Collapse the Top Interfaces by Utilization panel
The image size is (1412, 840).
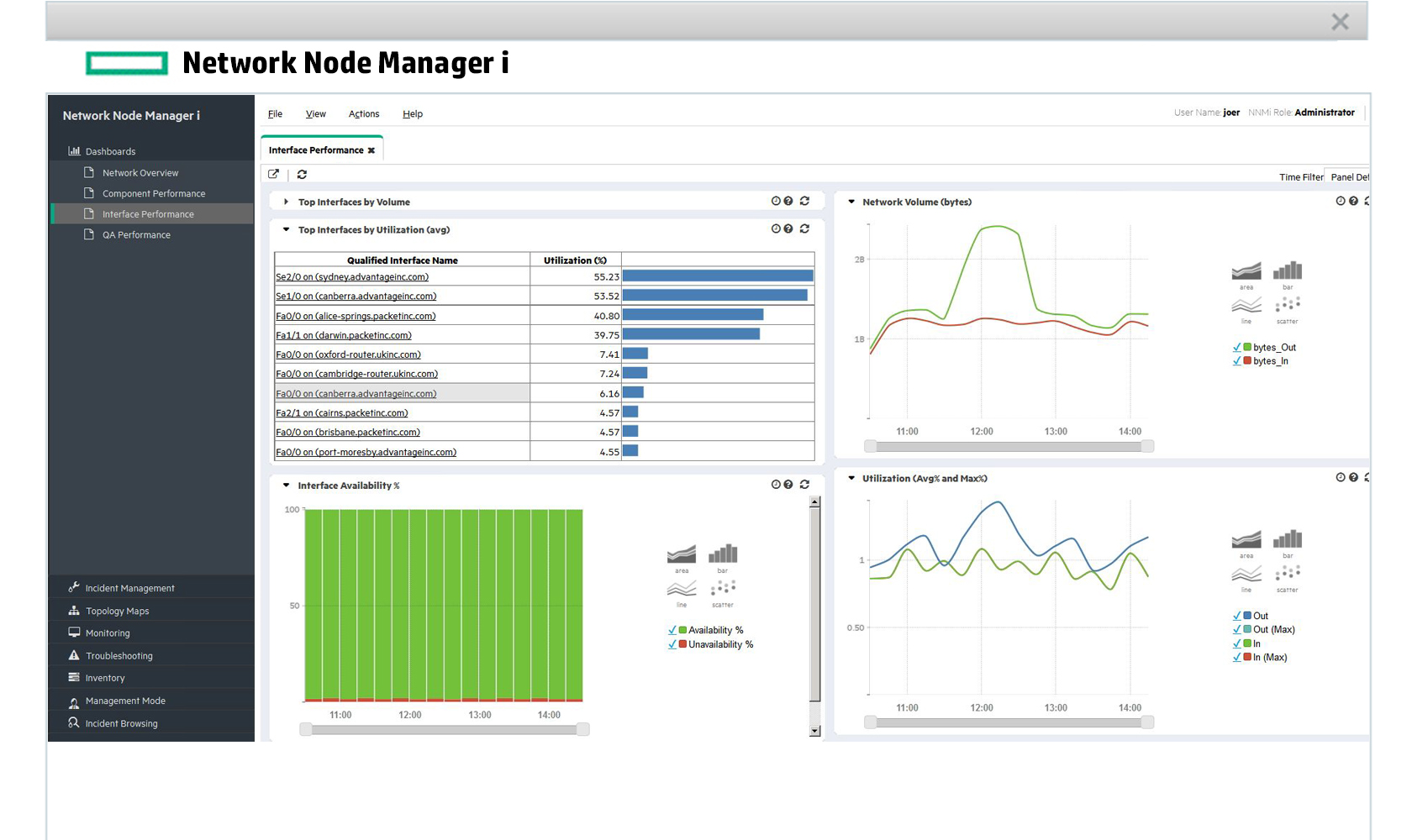[x=286, y=229]
